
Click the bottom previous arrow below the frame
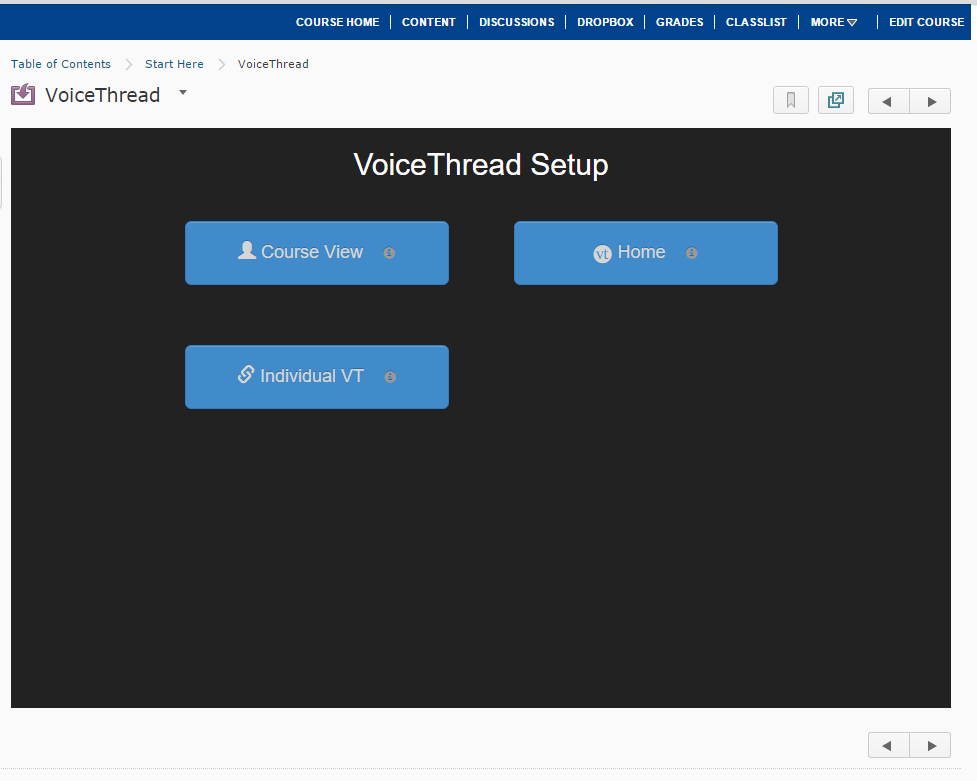tap(888, 745)
